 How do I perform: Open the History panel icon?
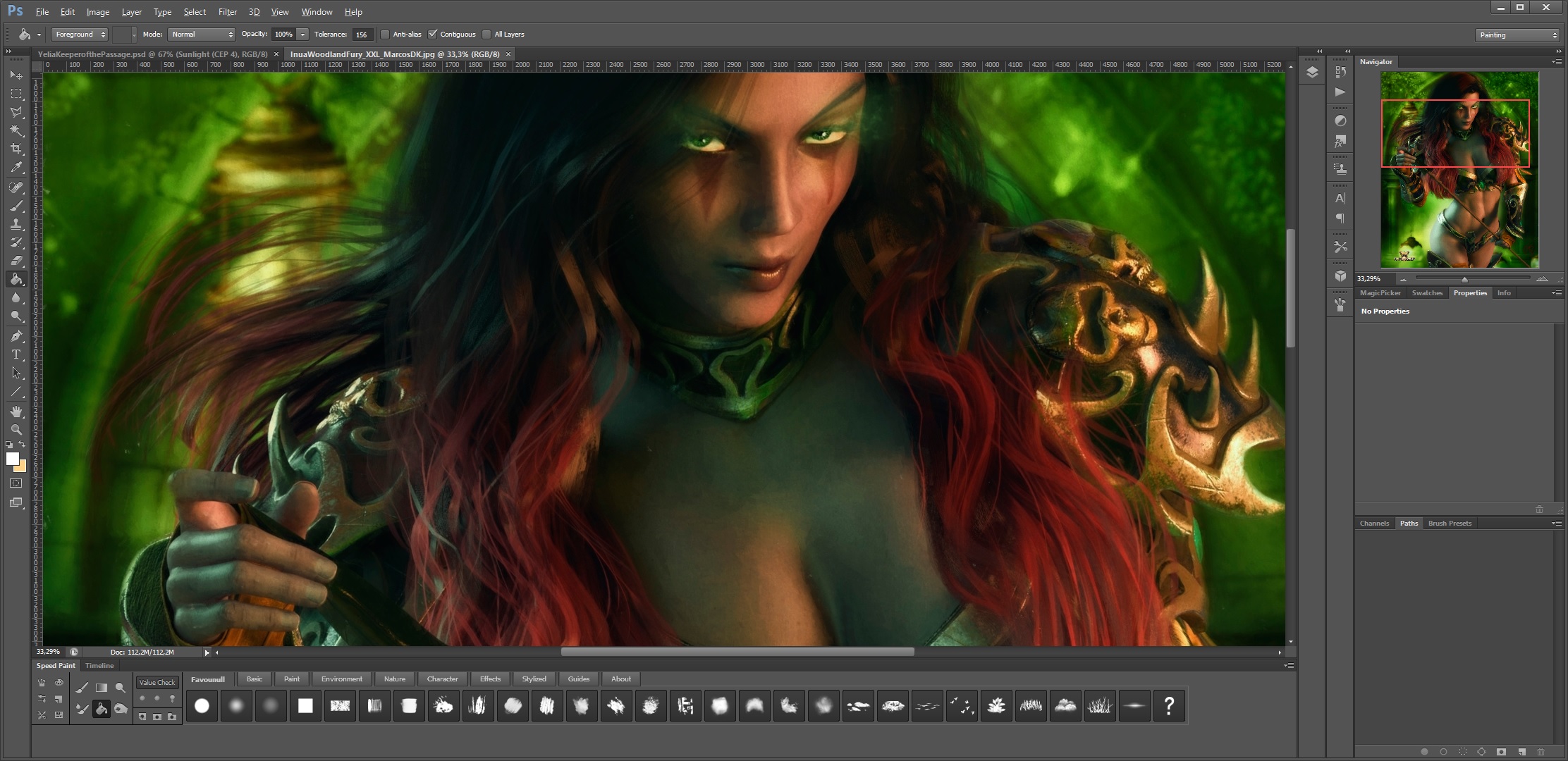click(1340, 72)
